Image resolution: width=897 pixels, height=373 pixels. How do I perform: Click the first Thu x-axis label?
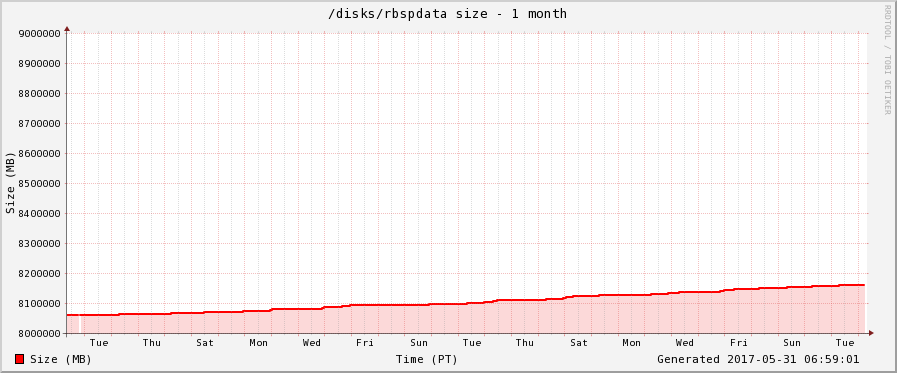[152, 343]
